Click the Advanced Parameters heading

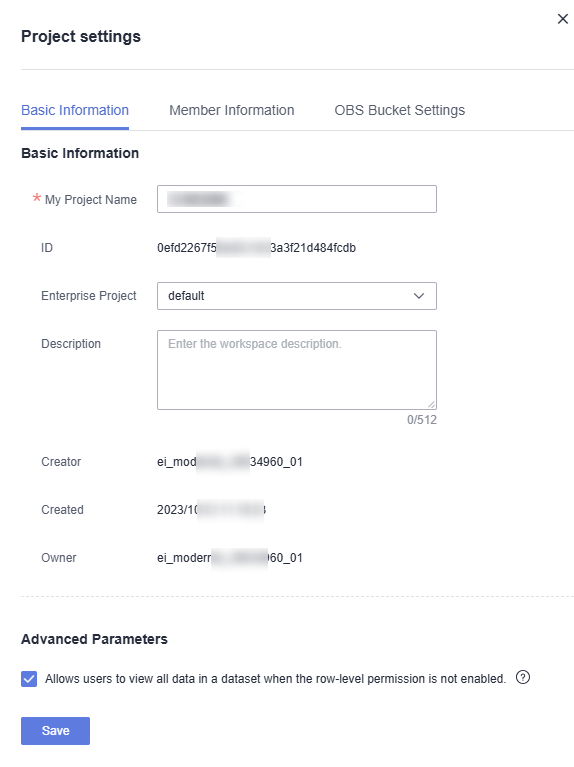coord(94,639)
